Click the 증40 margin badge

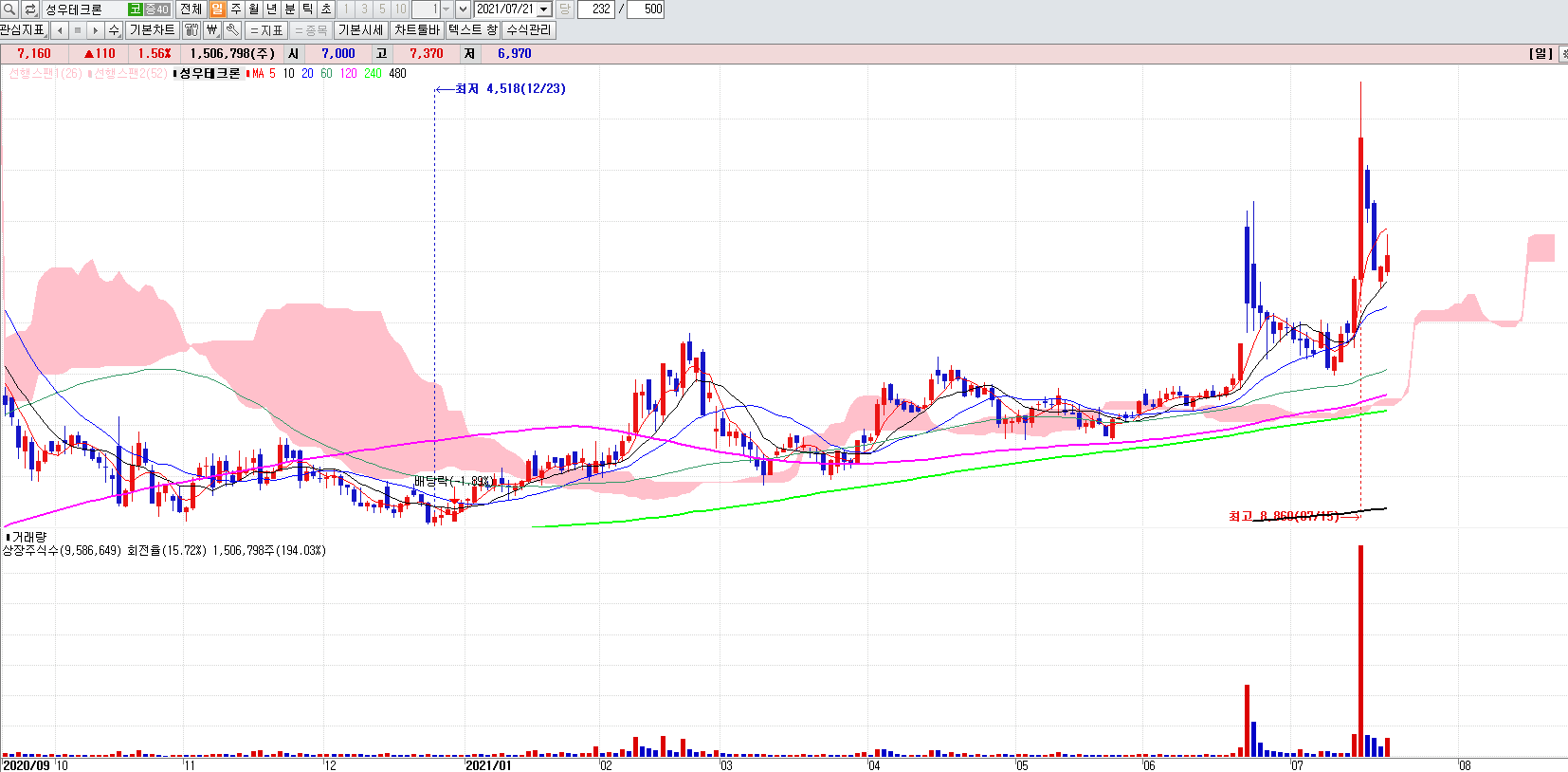(156, 9)
